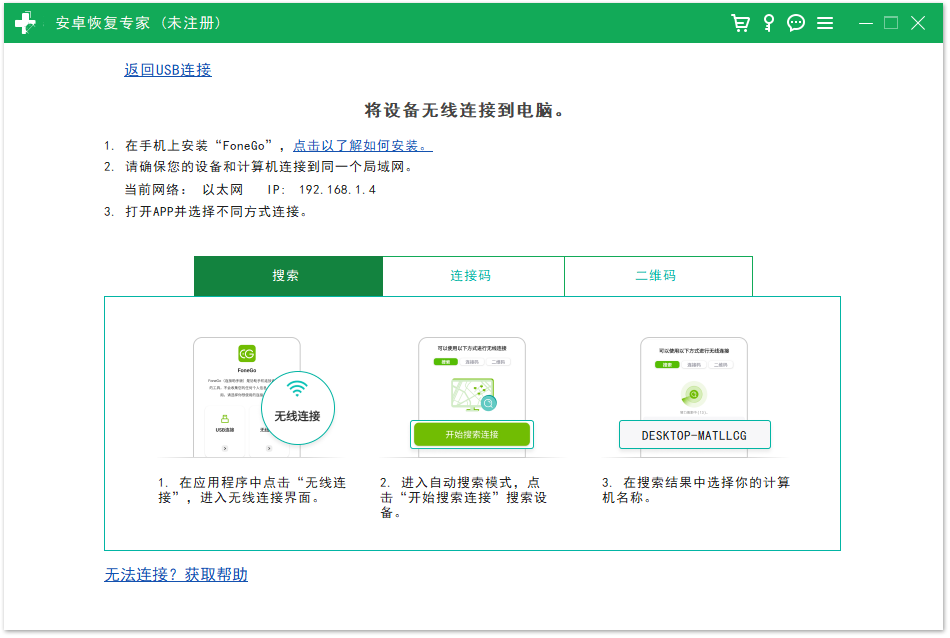
Task: Open 无法连接？获取帮助 help link
Action: point(176,574)
